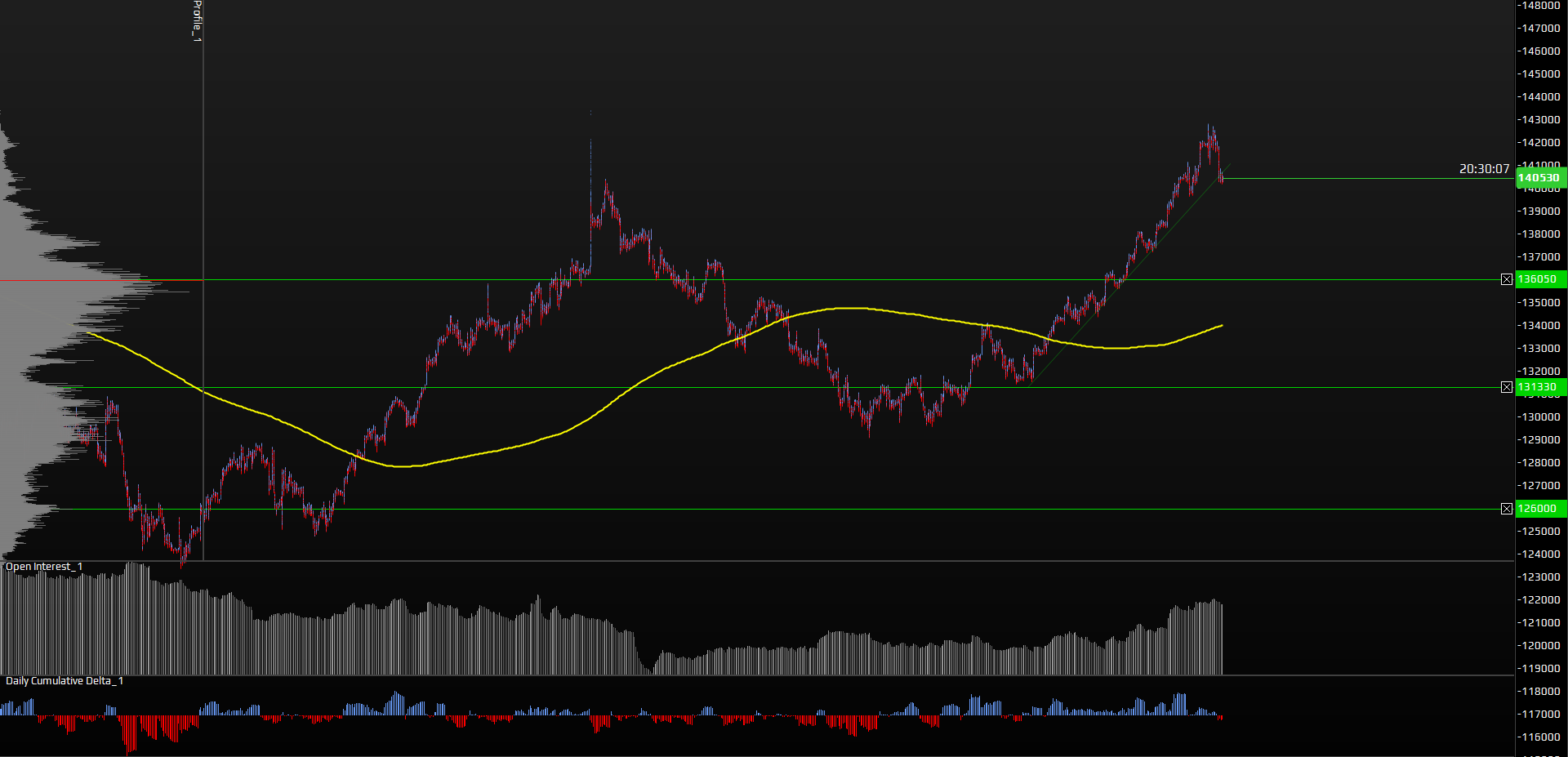Screen dimensions: 1568x757
Task: Click the Daily Cumulative Delta_1 label
Action: pos(65,681)
